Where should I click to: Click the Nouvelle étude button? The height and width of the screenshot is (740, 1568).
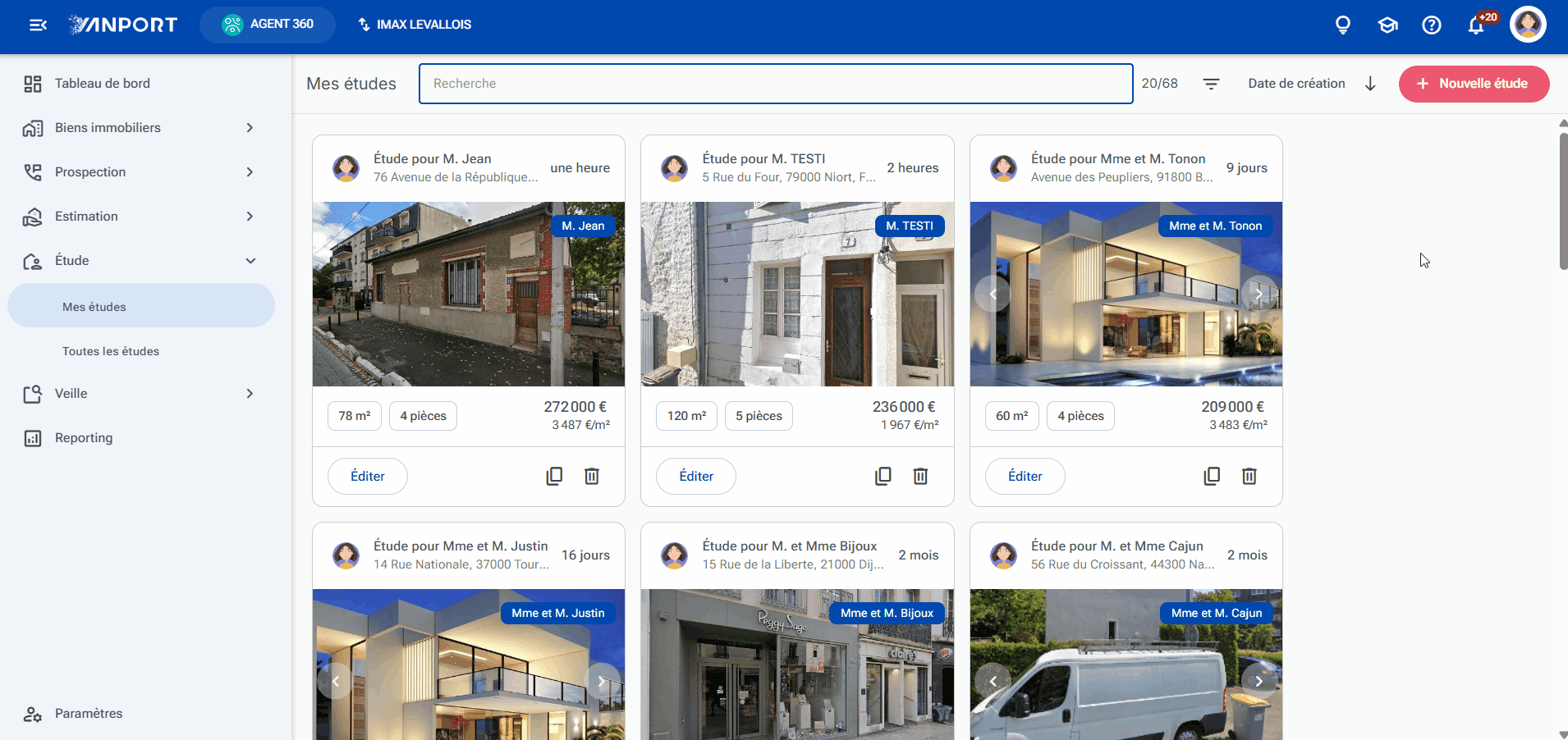point(1474,84)
